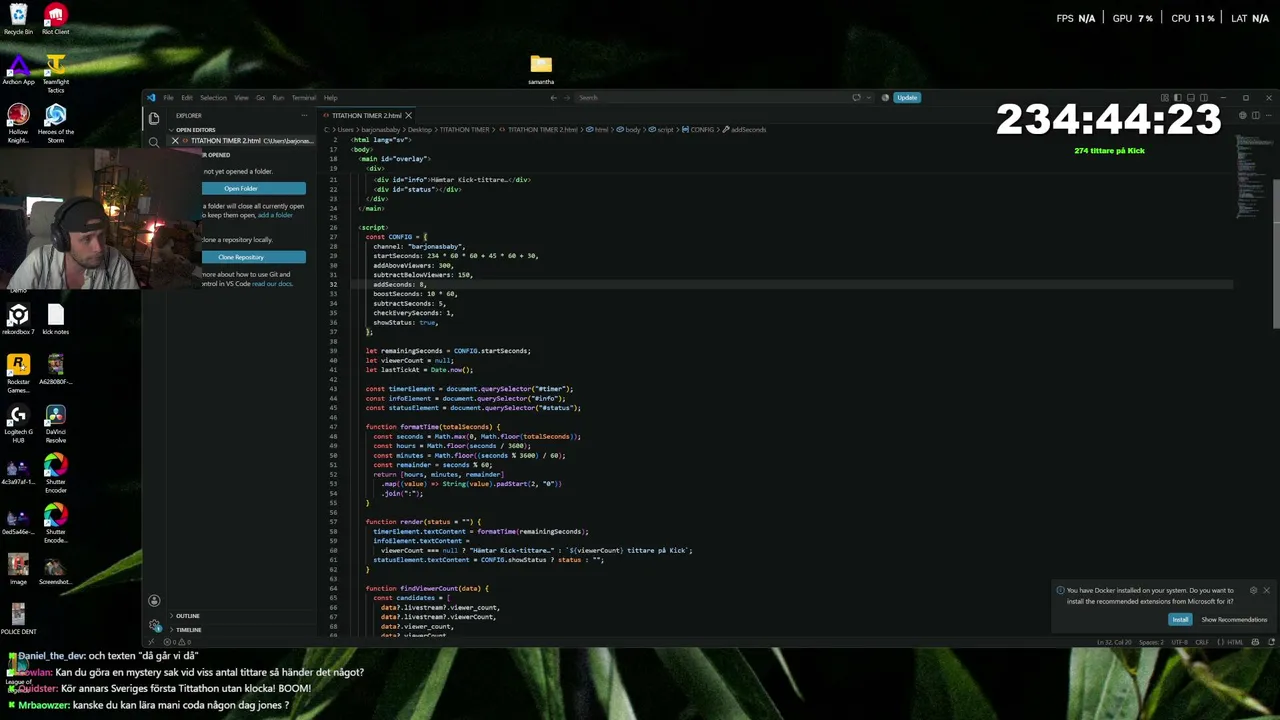Go back with the navigation arrow

(x=553, y=98)
